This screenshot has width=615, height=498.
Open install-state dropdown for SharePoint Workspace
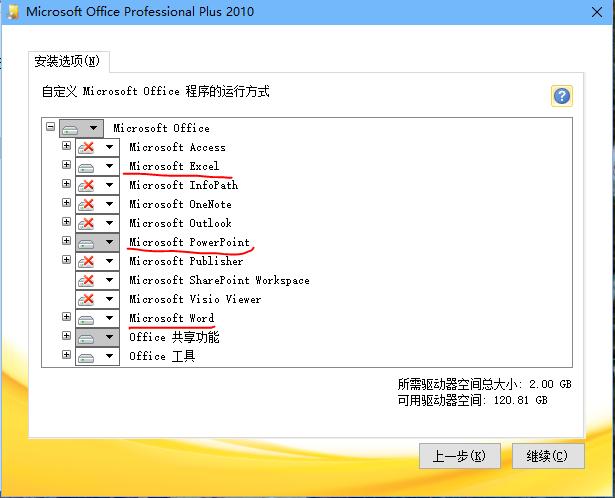point(98,280)
